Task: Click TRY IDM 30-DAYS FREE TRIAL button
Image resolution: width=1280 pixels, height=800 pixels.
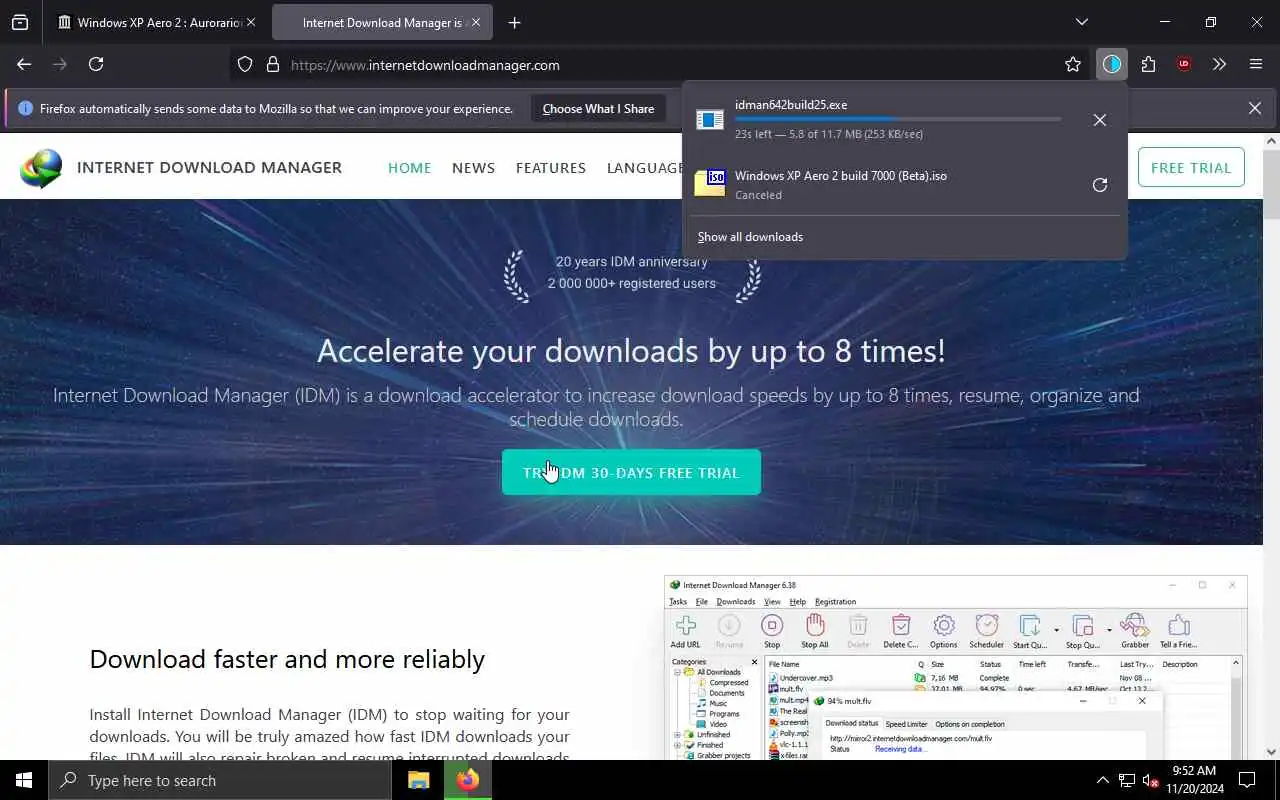Action: point(631,472)
